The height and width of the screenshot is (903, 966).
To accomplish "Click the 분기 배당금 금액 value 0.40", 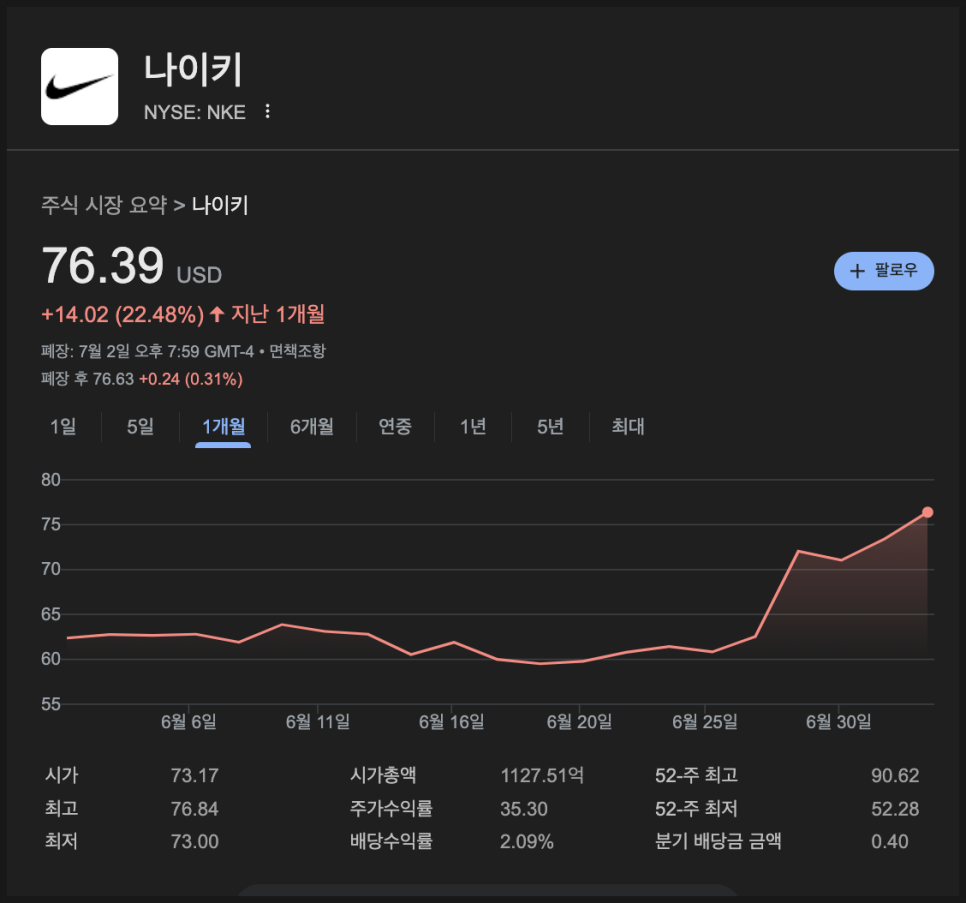I will pos(890,841).
